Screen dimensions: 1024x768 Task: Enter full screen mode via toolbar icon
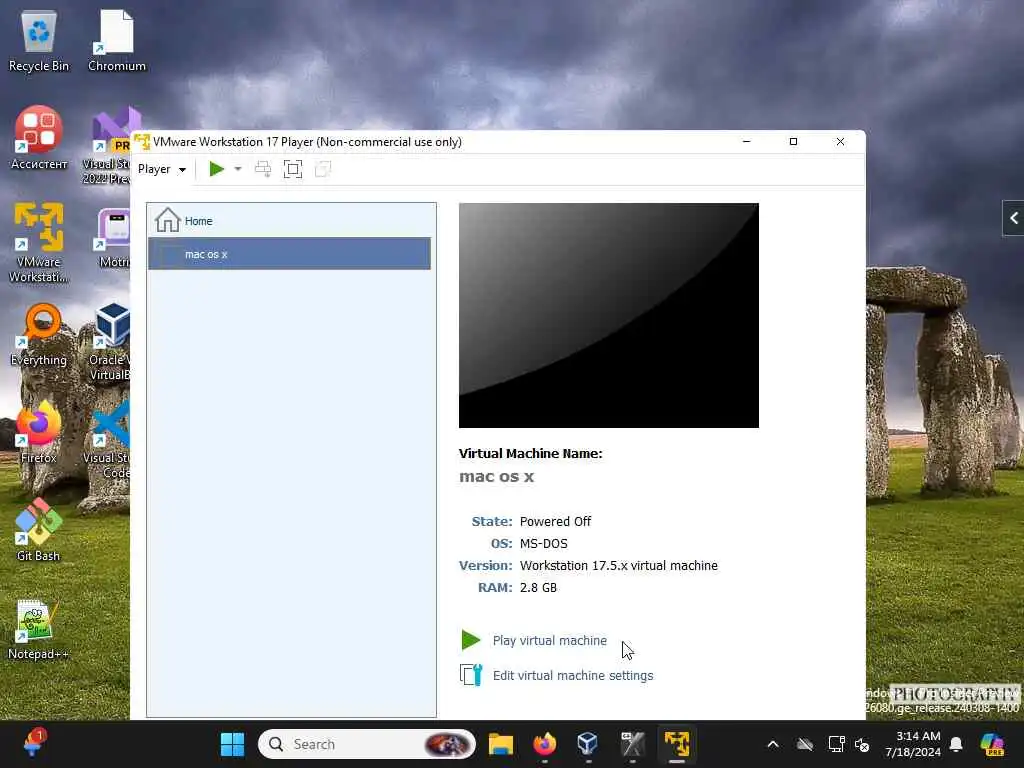(x=293, y=169)
